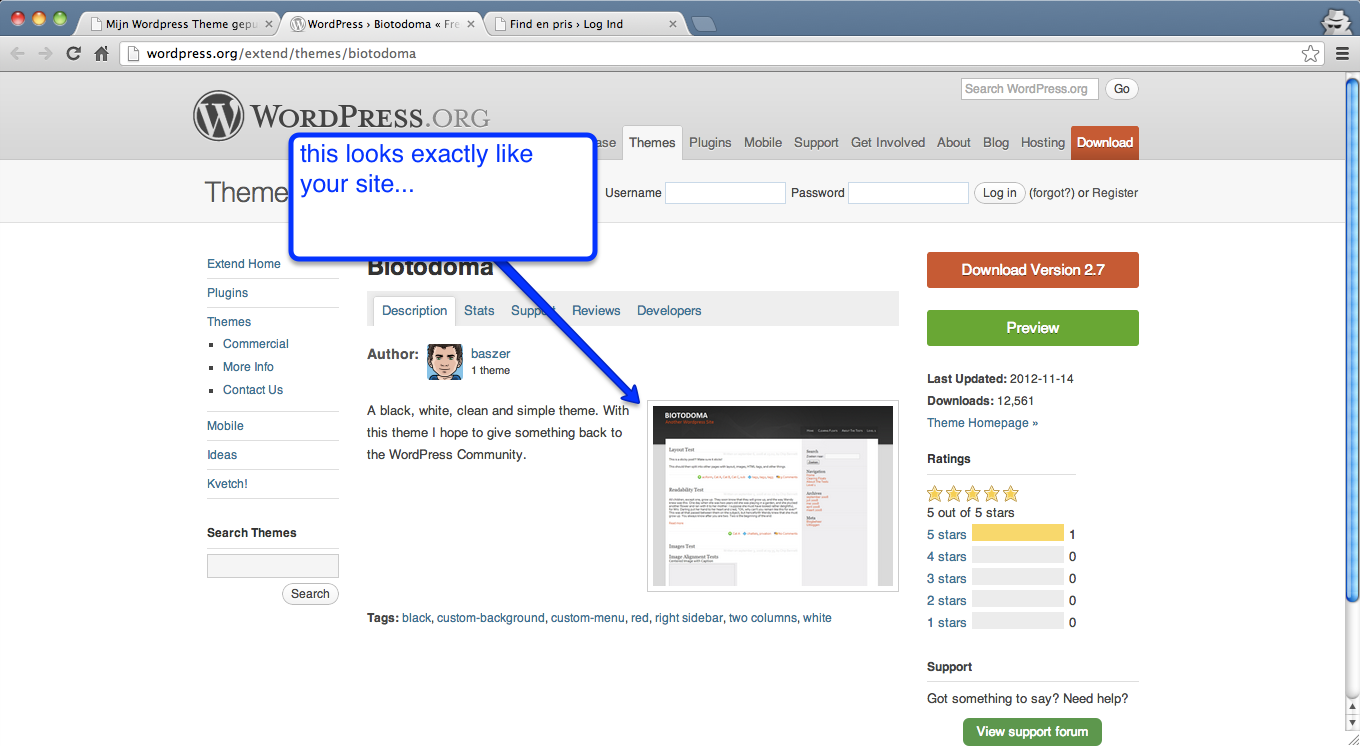Viewport: 1360px width, 746px height.
Task: Open the Stats tab
Action: 479,311
